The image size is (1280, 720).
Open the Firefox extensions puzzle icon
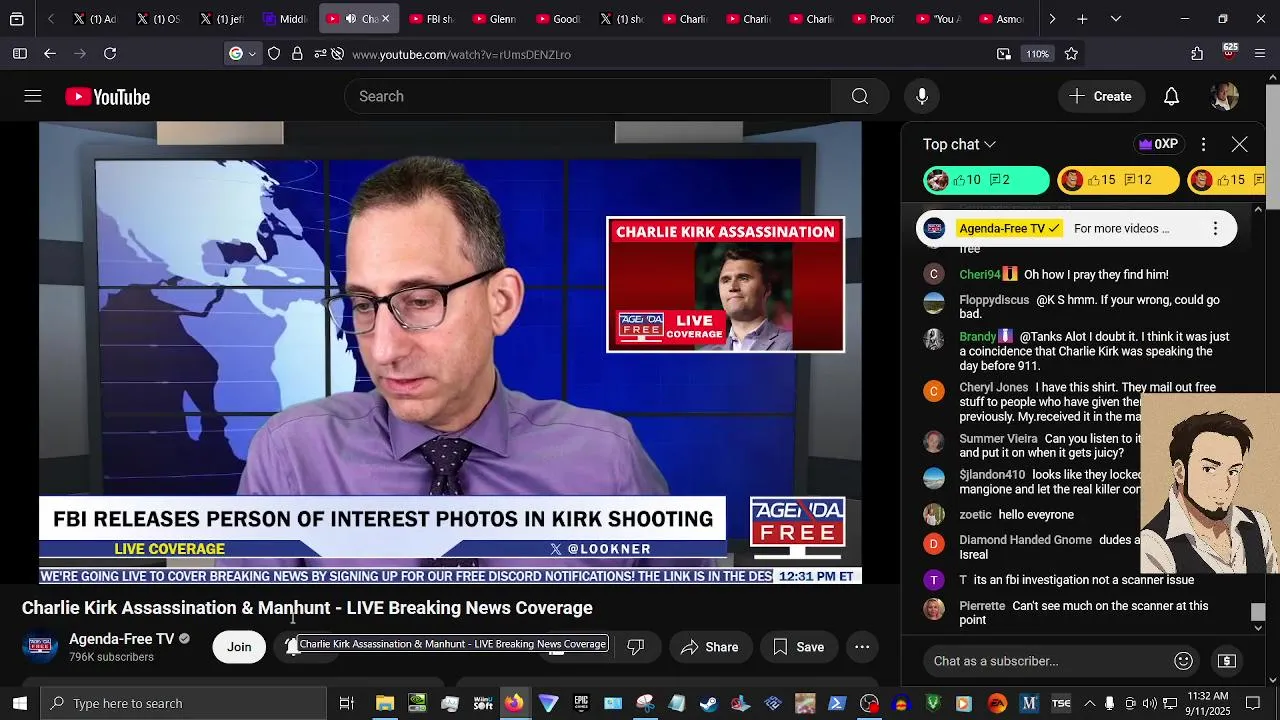click(1197, 54)
